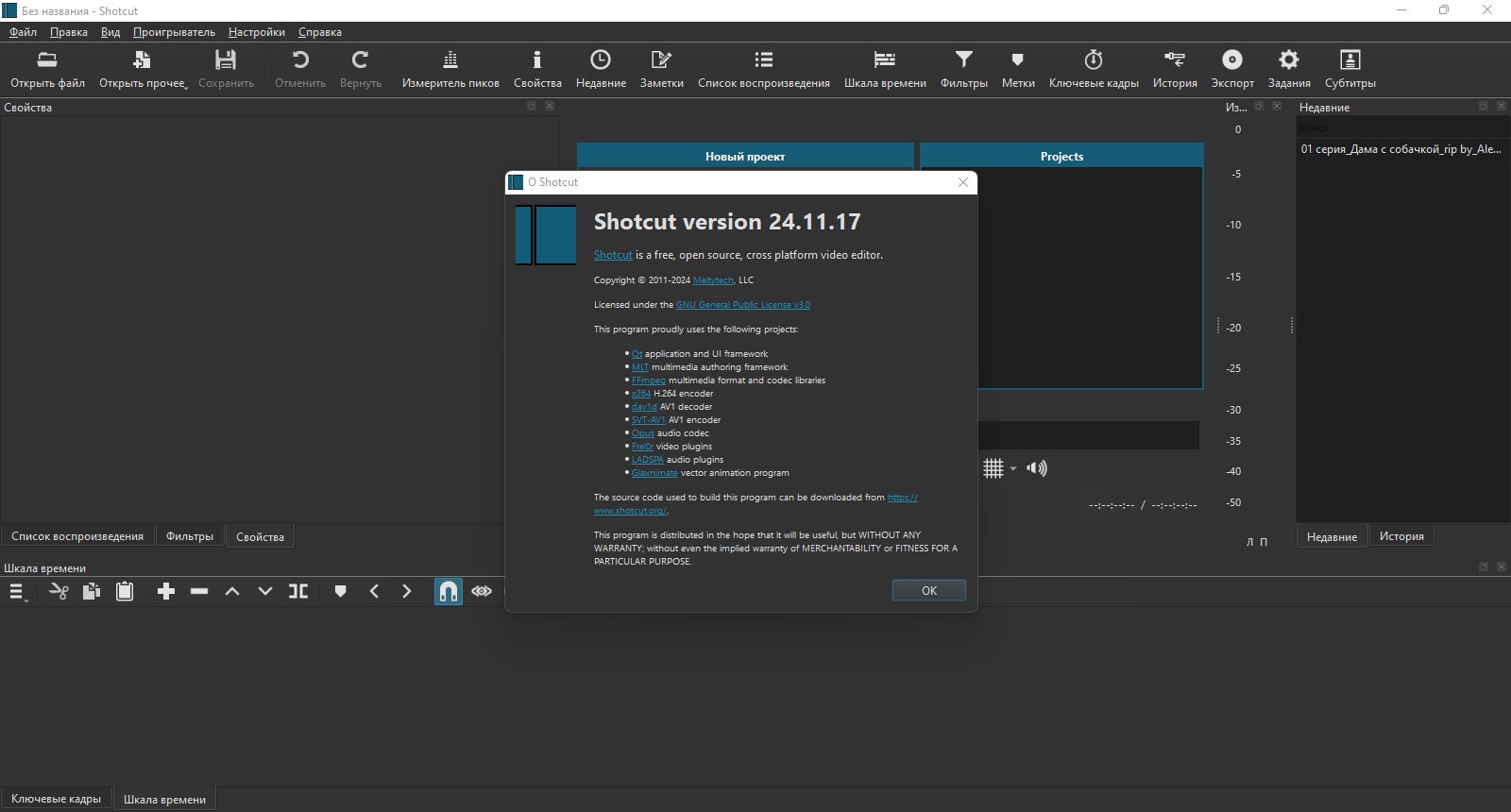Expand the grid display dropdown arrow
This screenshot has height=812, width=1511.
pos(1013,468)
